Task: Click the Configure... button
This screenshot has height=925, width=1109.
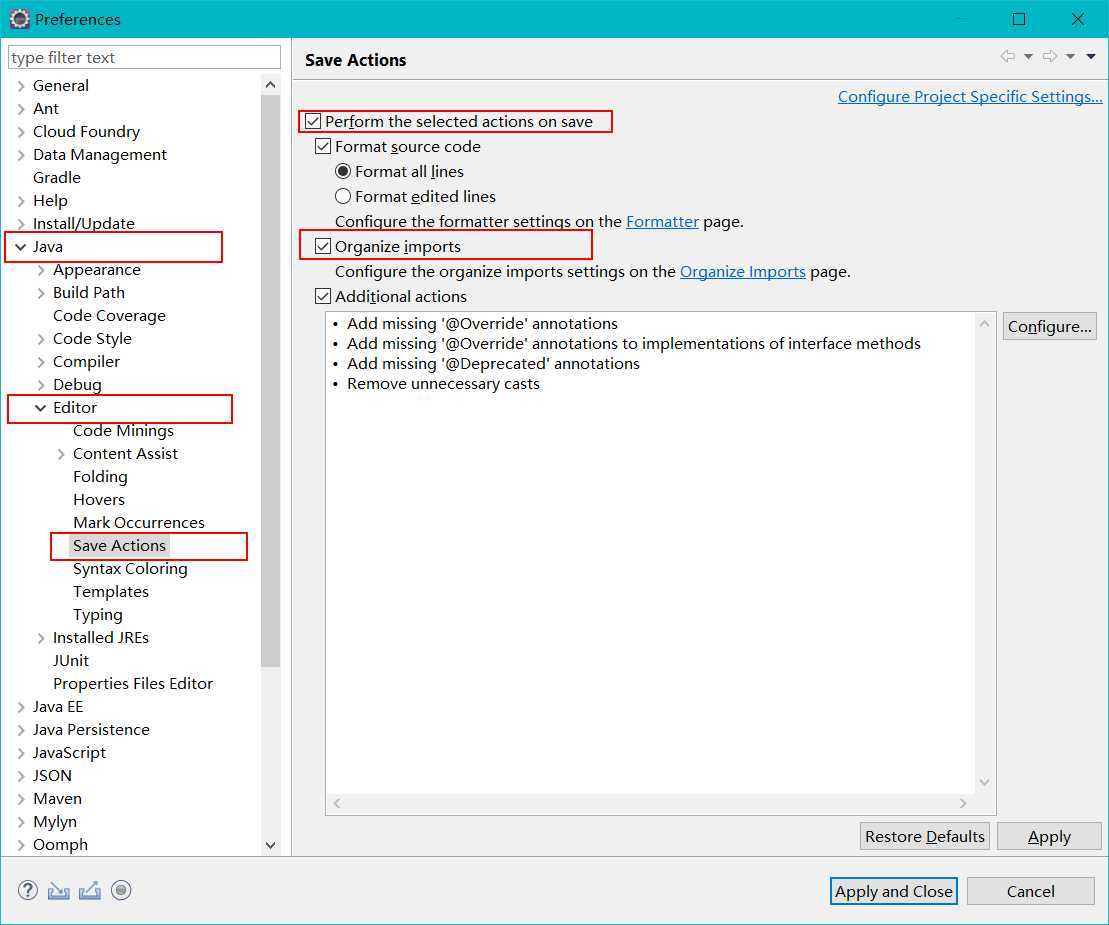Action: point(1050,327)
